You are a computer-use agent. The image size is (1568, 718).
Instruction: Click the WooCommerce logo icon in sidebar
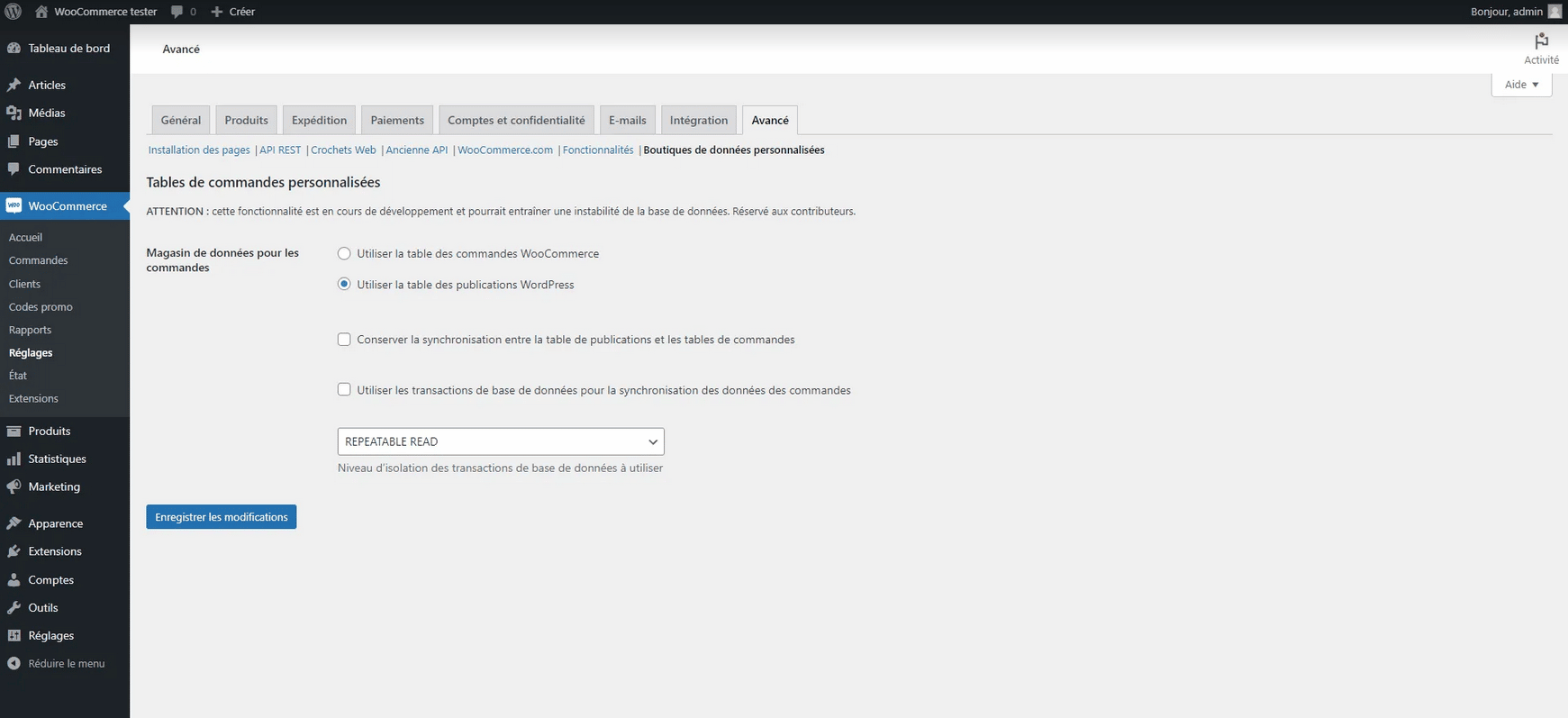14,205
